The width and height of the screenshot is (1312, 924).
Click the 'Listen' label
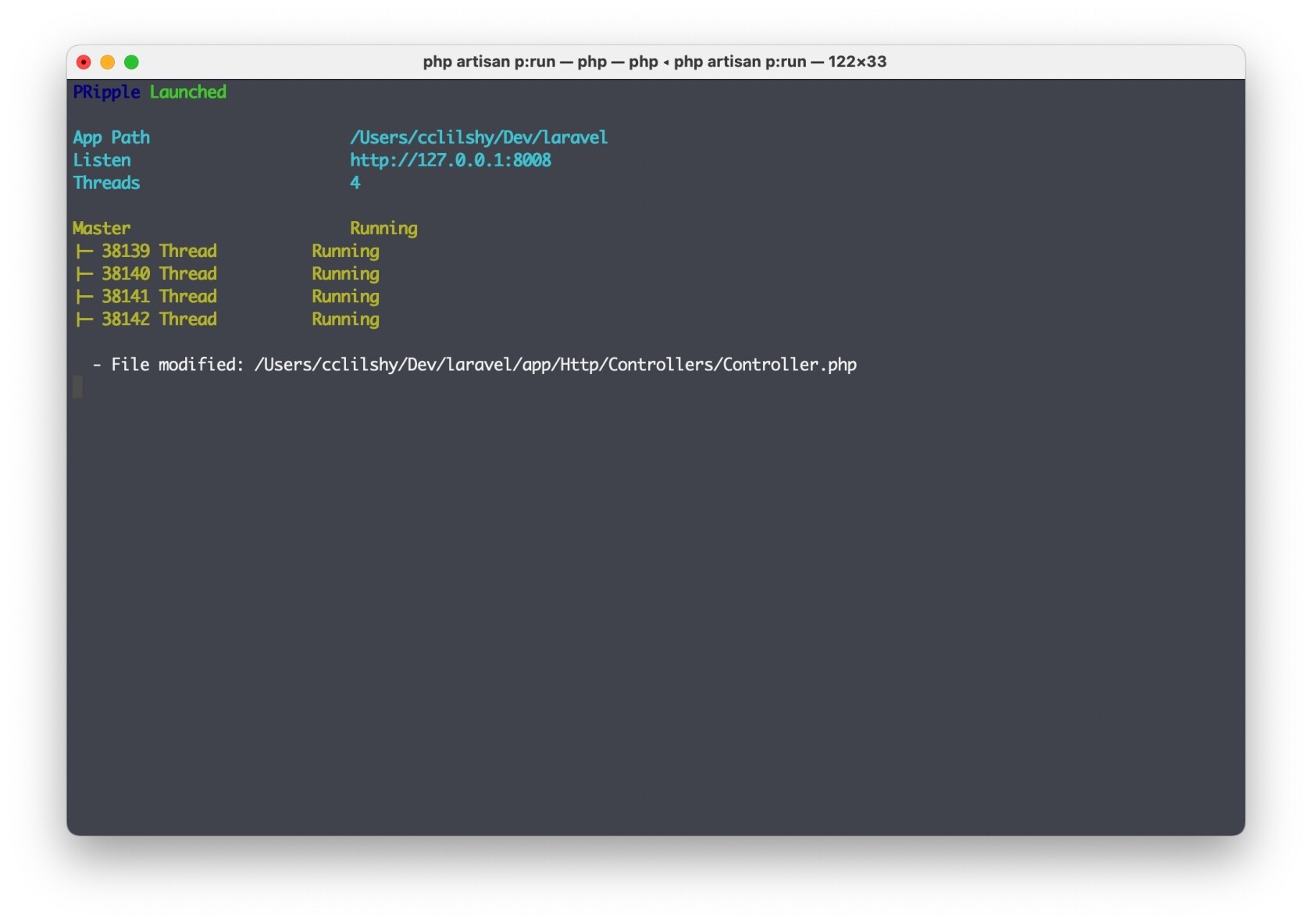point(102,160)
